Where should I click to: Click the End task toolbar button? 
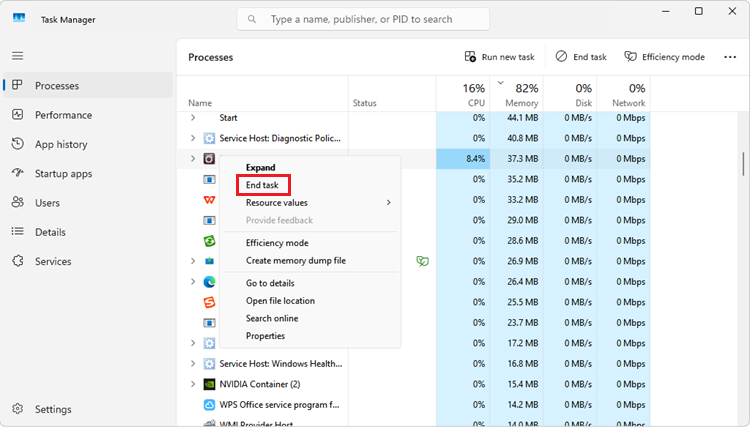[581, 57]
